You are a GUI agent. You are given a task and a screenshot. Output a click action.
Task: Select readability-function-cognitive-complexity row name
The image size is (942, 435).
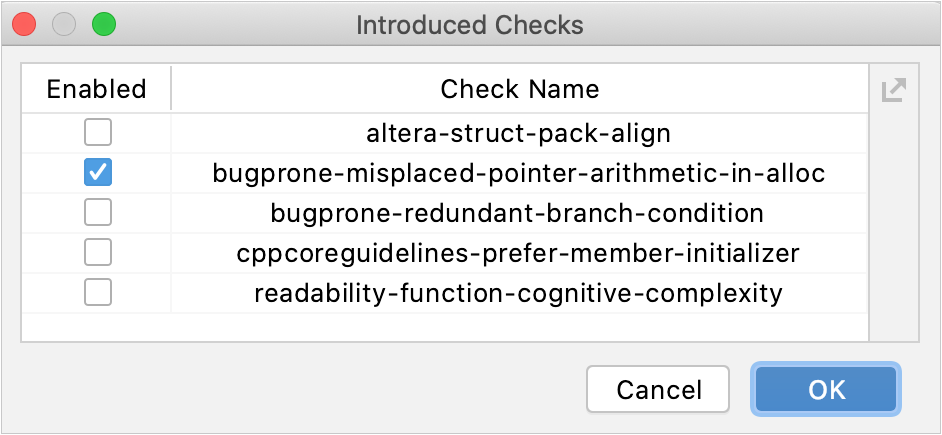519,293
